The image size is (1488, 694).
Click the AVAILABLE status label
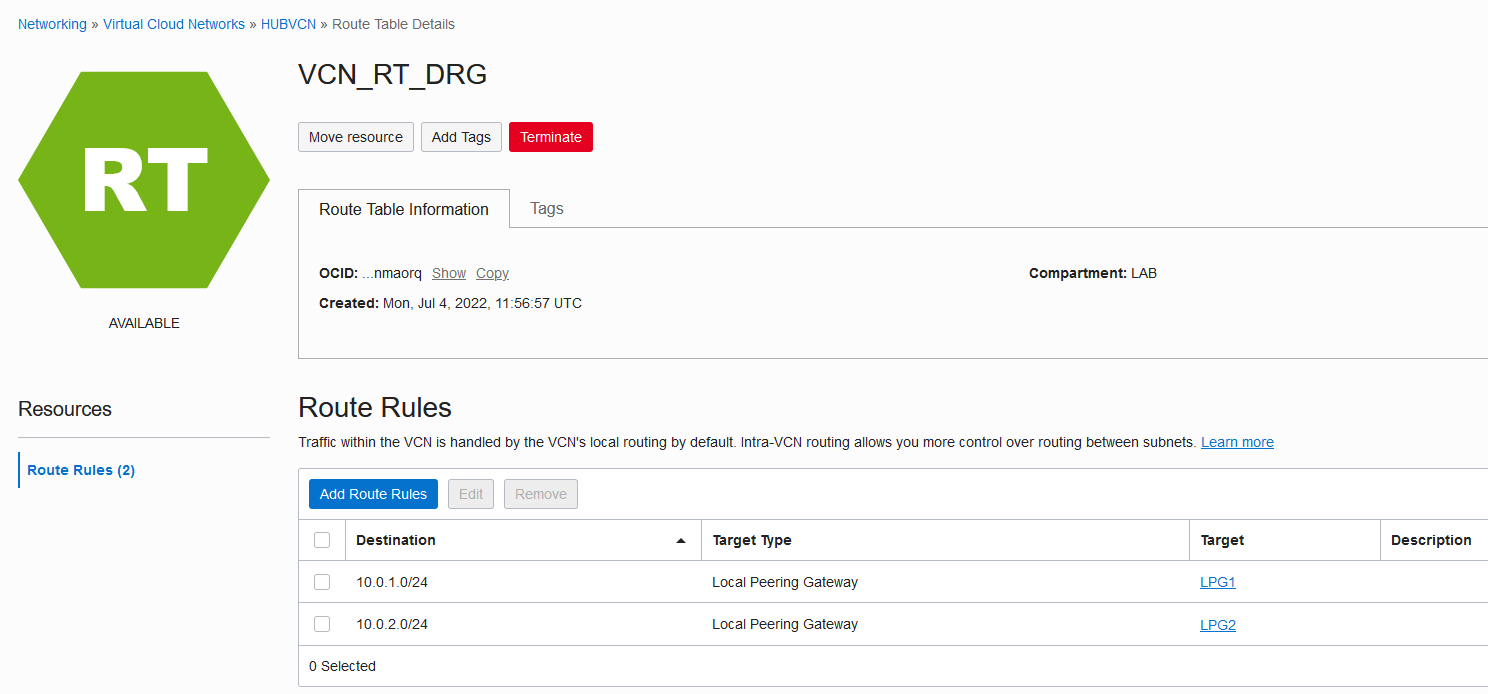click(x=144, y=323)
